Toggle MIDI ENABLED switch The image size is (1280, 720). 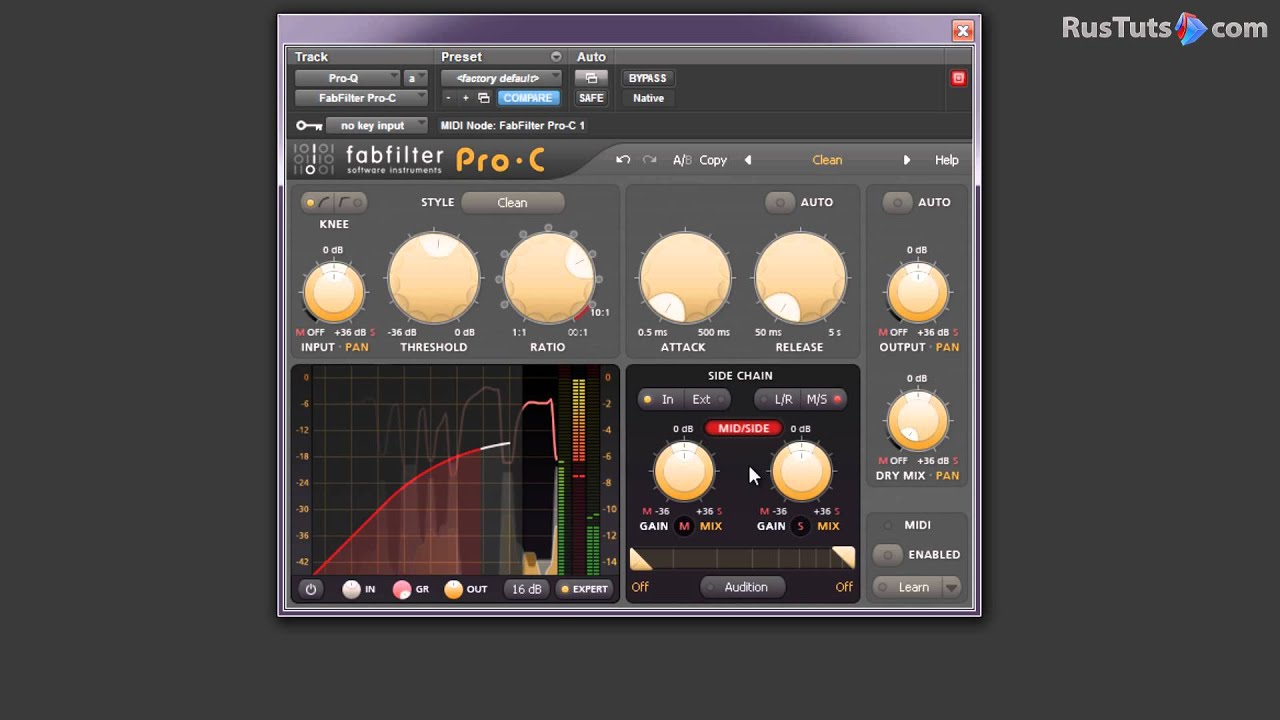point(887,555)
